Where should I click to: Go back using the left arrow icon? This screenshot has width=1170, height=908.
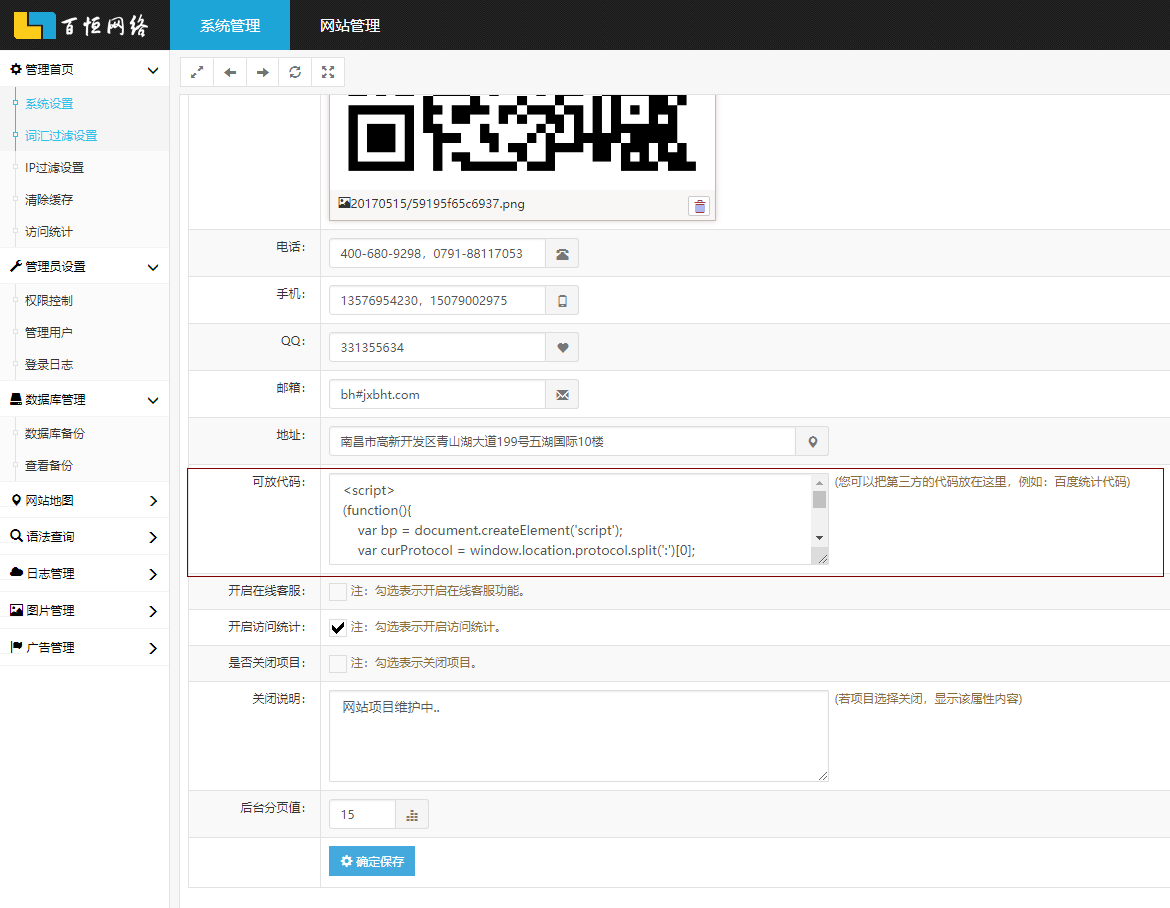click(x=230, y=72)
